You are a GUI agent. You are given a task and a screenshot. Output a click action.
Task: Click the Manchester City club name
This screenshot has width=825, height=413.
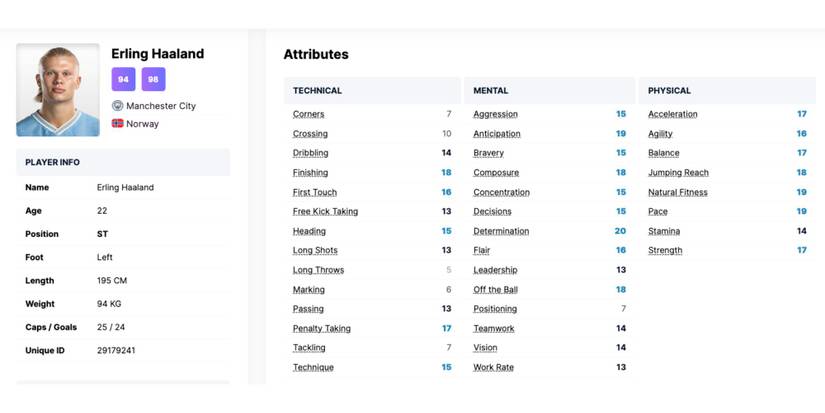(x=161, y=106)
